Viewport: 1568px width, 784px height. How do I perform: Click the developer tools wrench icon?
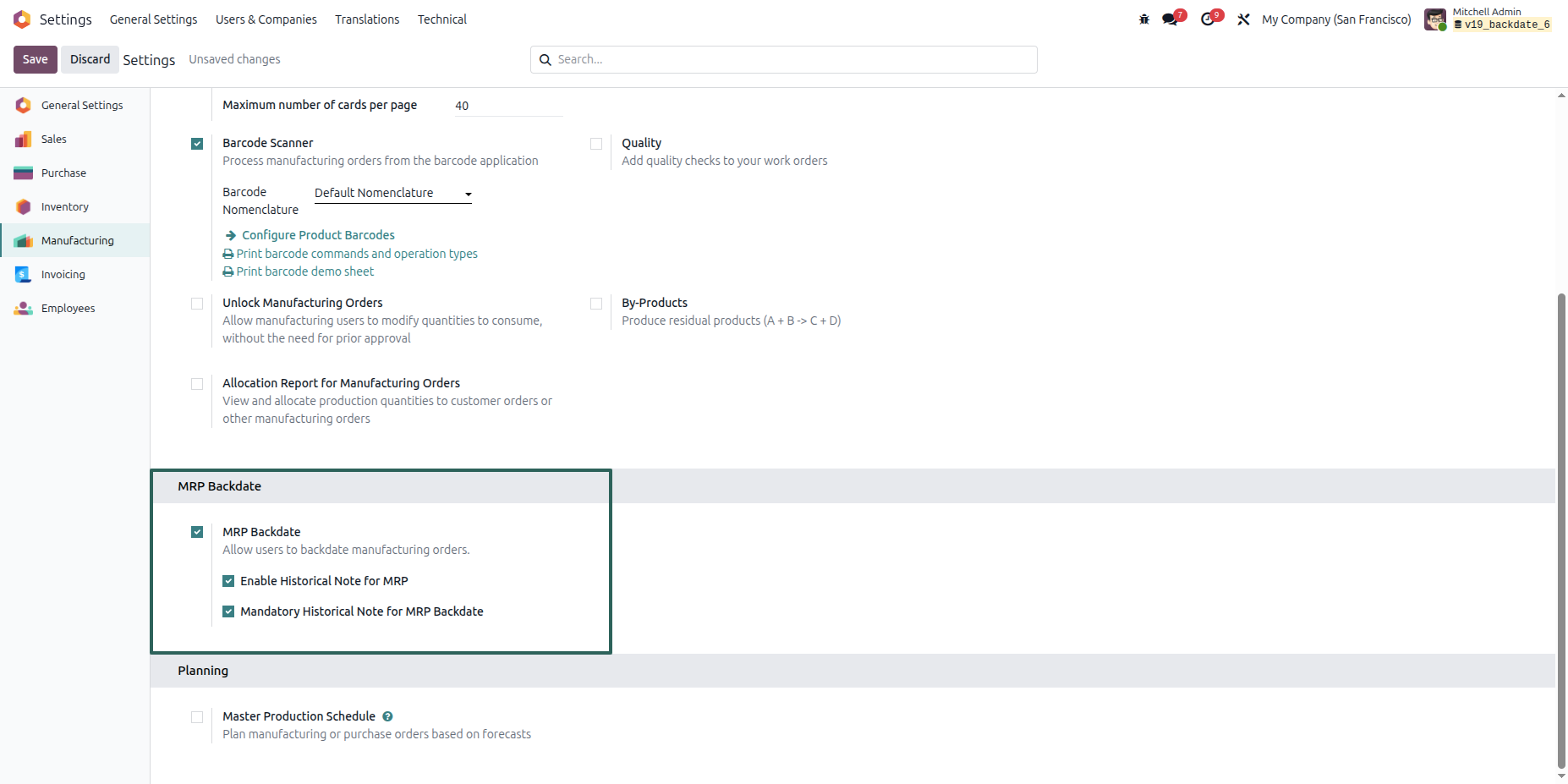tap(1243, 19)
